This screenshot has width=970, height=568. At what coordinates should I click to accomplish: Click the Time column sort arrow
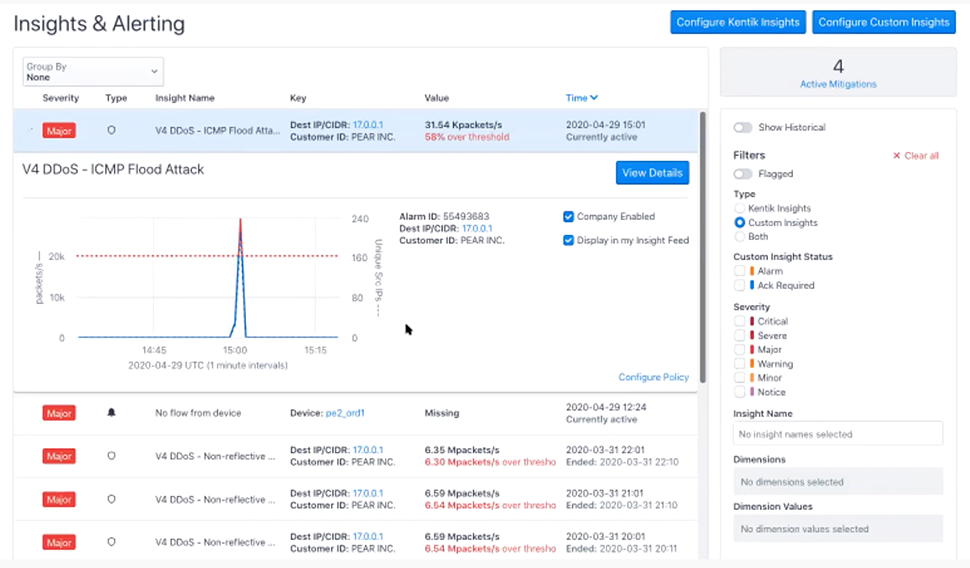coord(594,98)
